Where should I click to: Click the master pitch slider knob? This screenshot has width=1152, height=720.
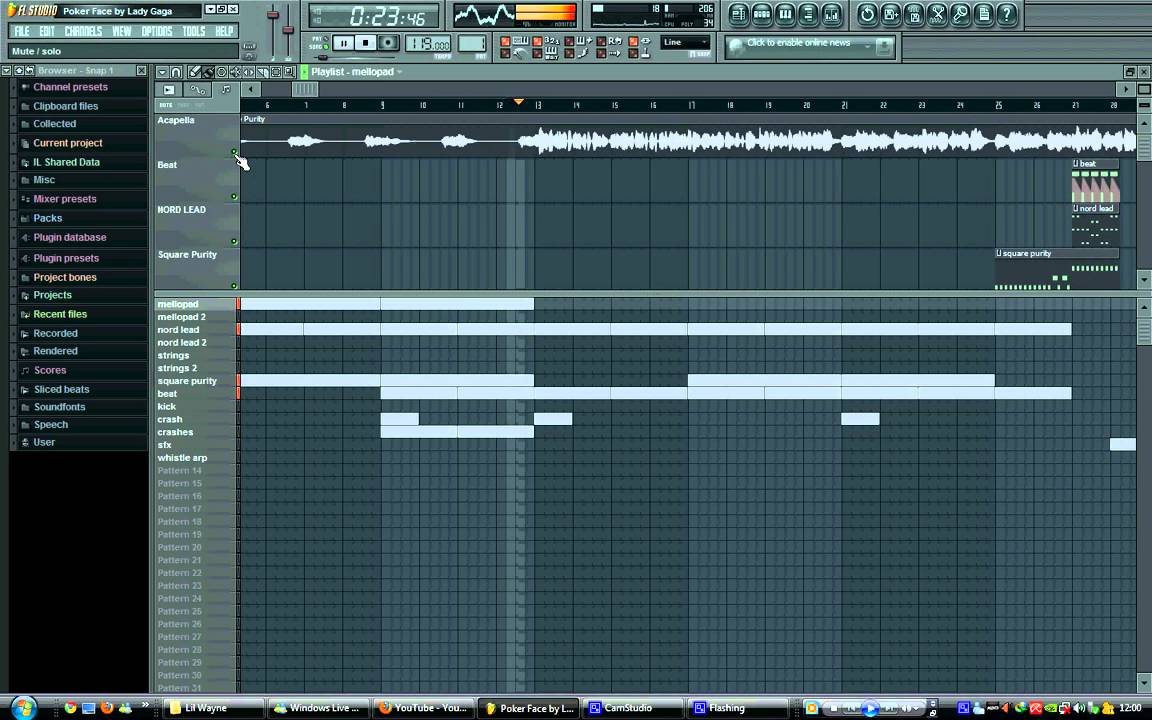[x=287, y=29]
